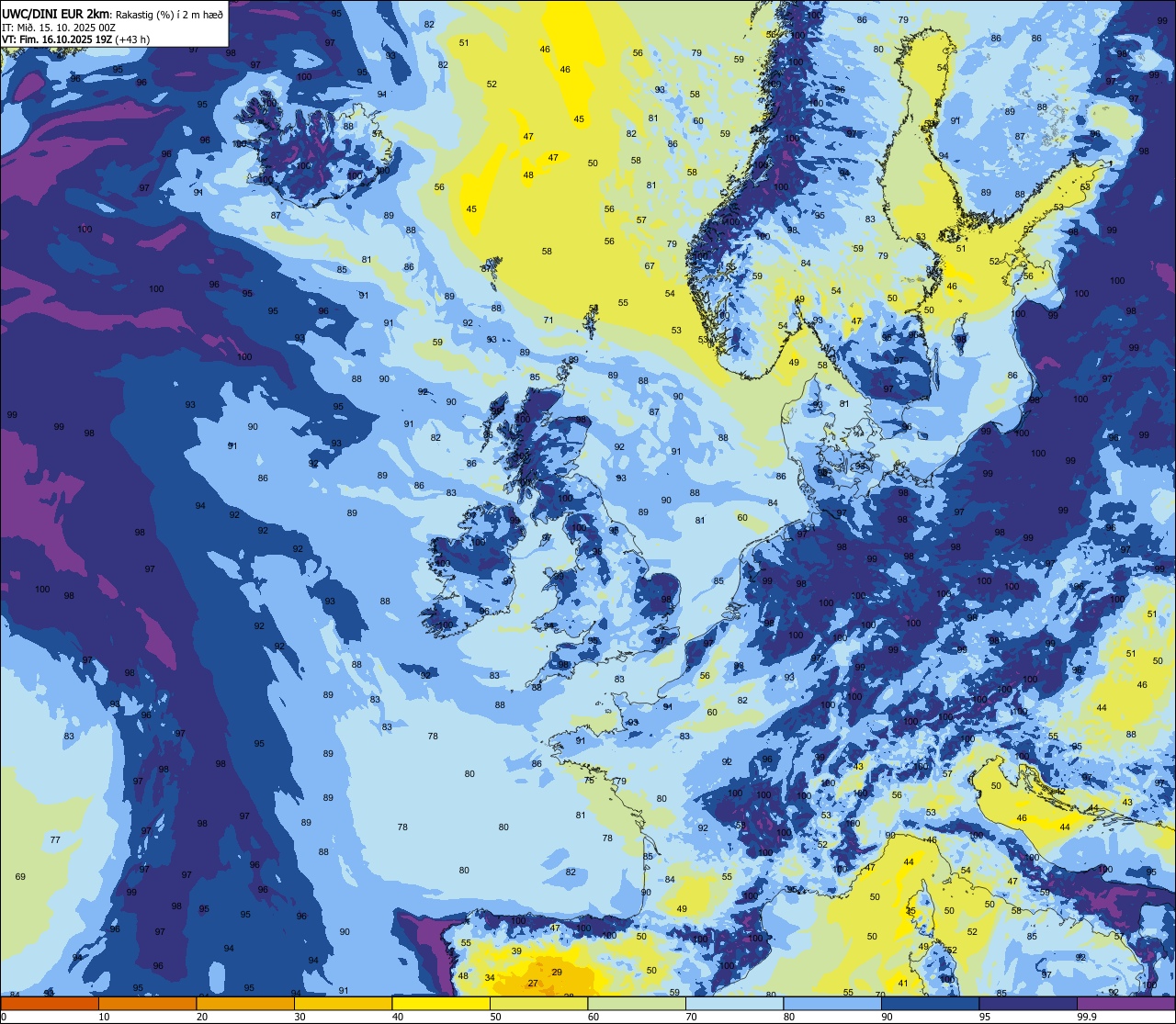Click the humidity value '29' on the map
This screenshot has width=1176, height=1024.
tap(557, 972)
